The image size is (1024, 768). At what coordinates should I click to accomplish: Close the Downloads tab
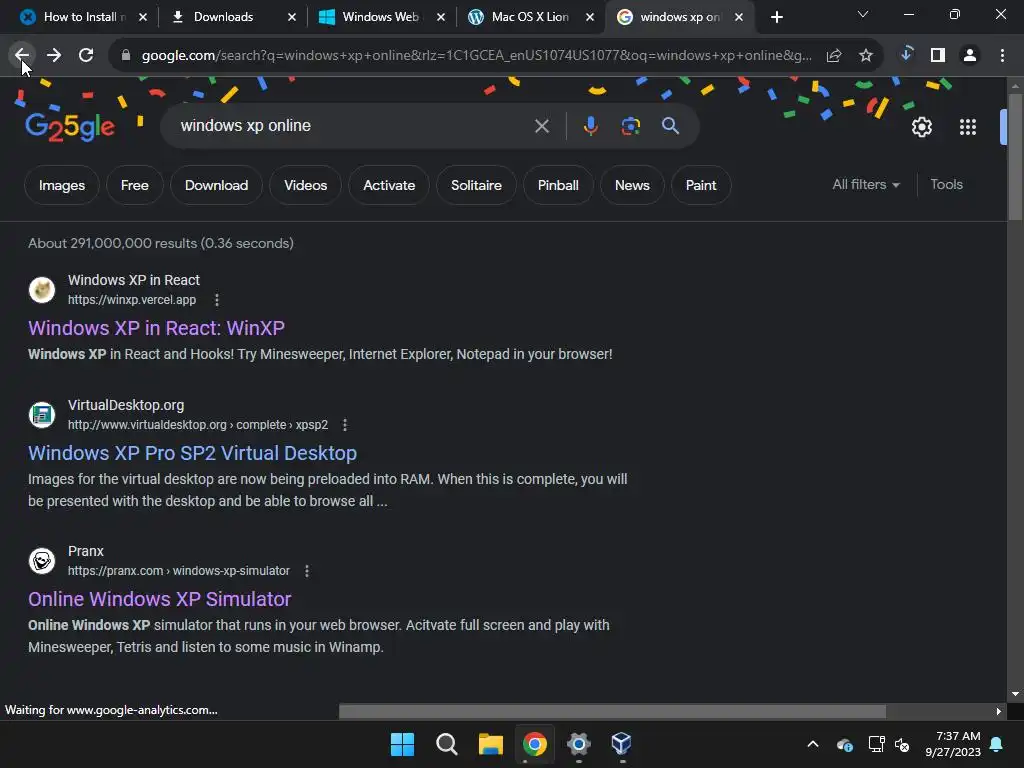(x=292, y=18)
